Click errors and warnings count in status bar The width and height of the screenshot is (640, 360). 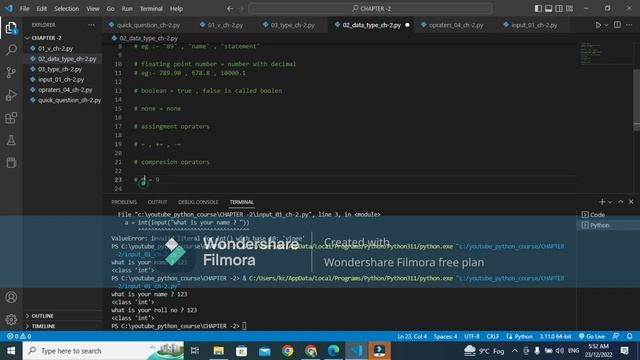pyautogui.click(x=19, y=336)
